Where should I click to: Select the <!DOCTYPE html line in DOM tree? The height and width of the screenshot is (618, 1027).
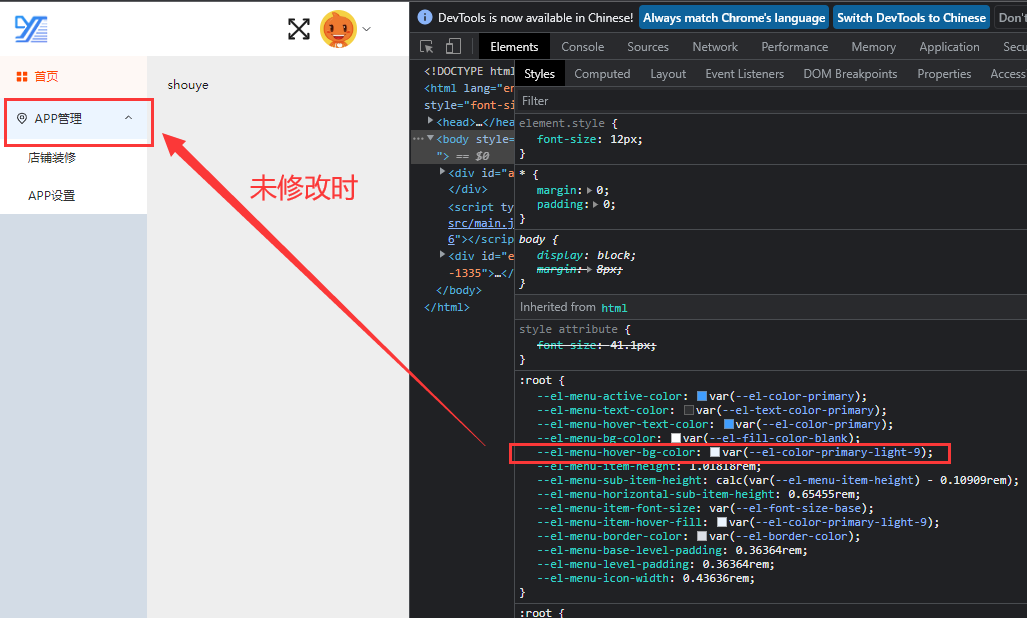(x=469, y=71)
